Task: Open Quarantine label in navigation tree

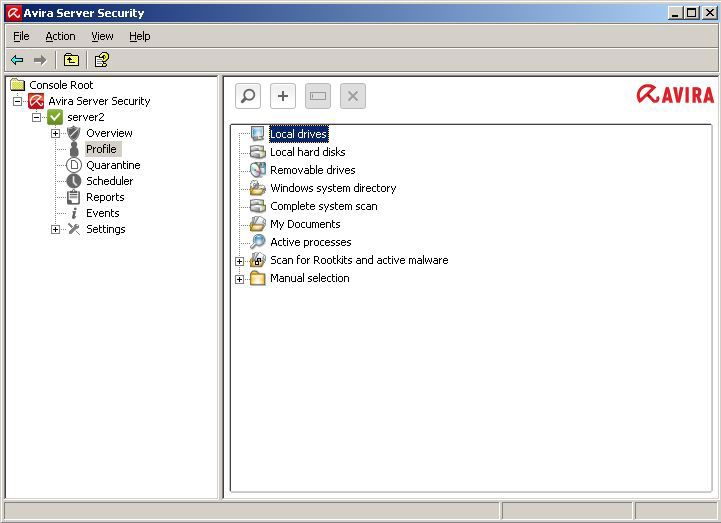Action: 113,165
